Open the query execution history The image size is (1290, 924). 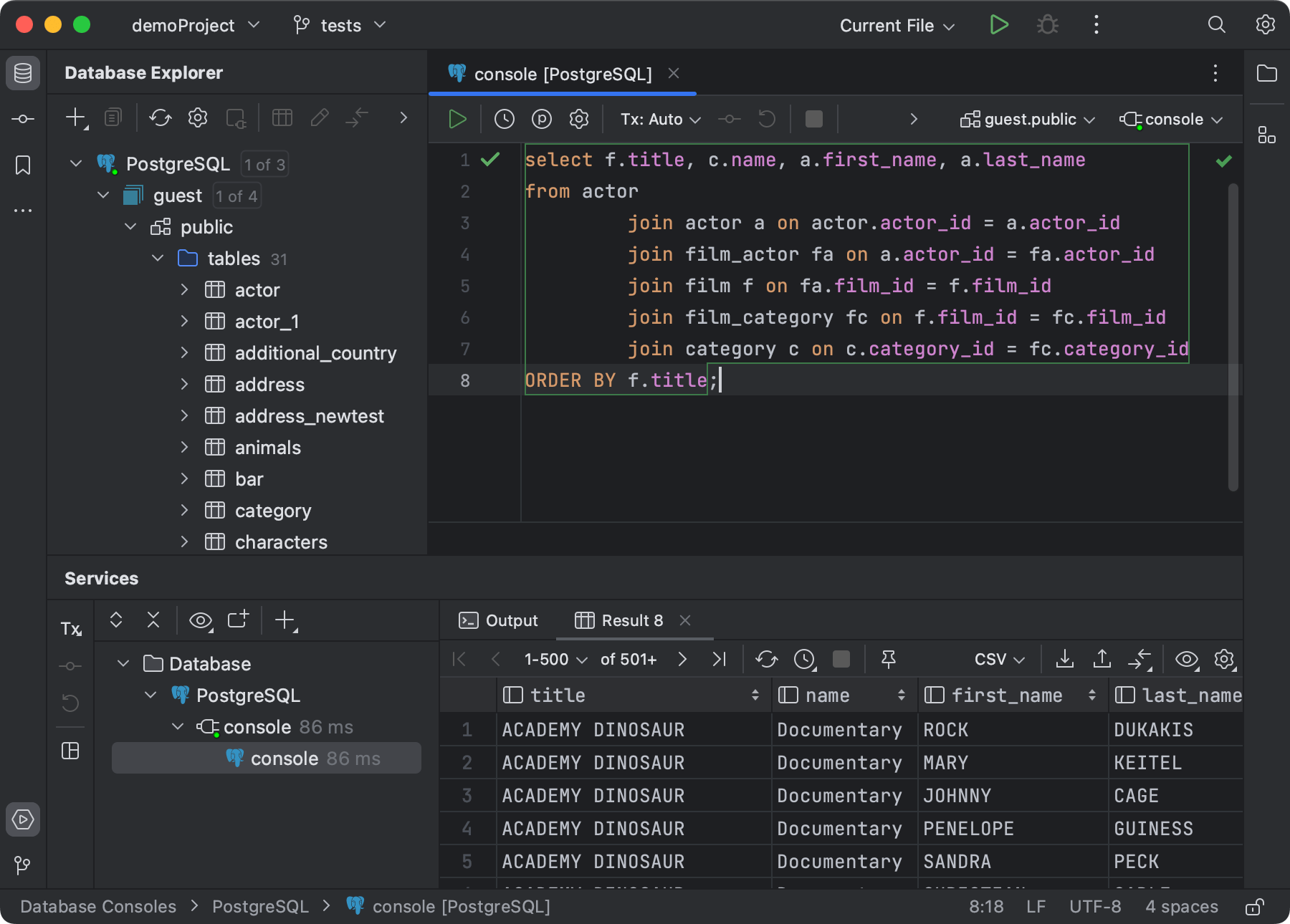point(504,119)
